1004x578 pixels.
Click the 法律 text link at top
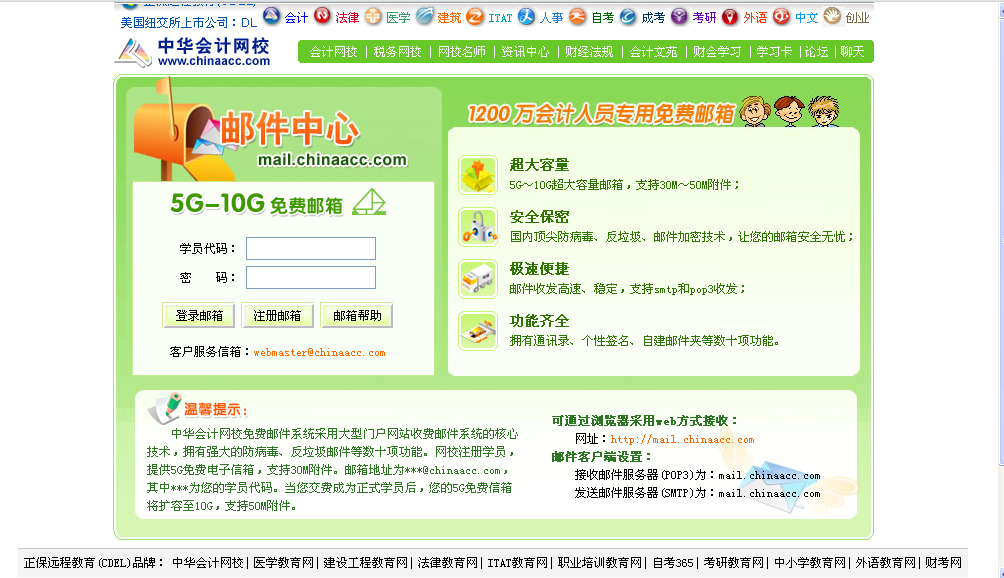click(347, 18)
